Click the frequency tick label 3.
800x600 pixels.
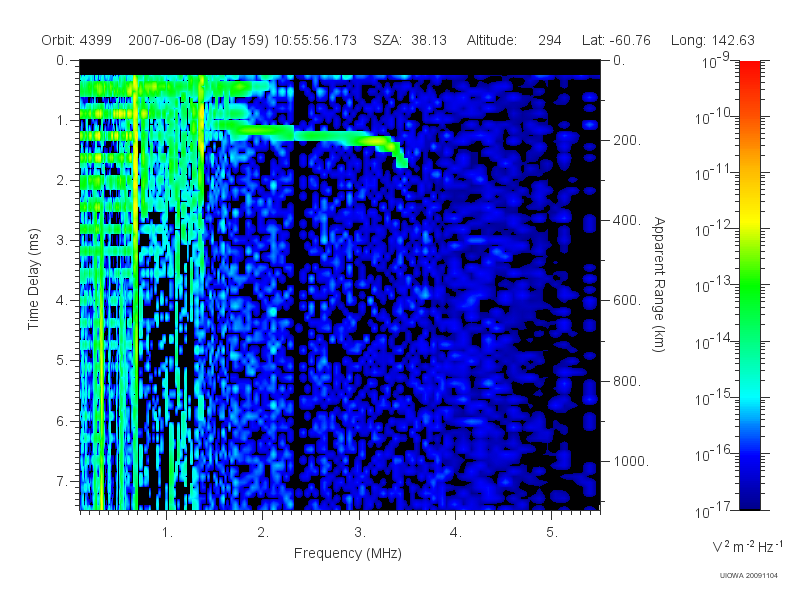[360, 533]
